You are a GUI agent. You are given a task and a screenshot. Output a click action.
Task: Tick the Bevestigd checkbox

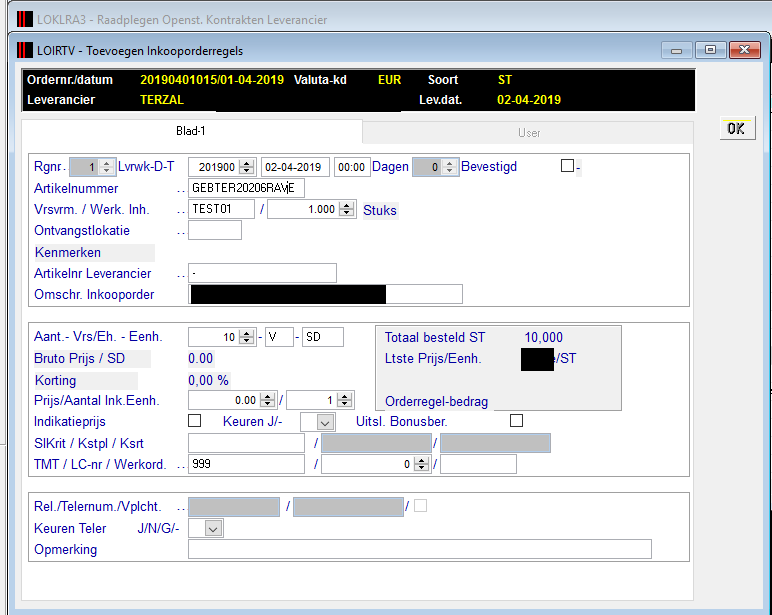(x=567, y=165)
